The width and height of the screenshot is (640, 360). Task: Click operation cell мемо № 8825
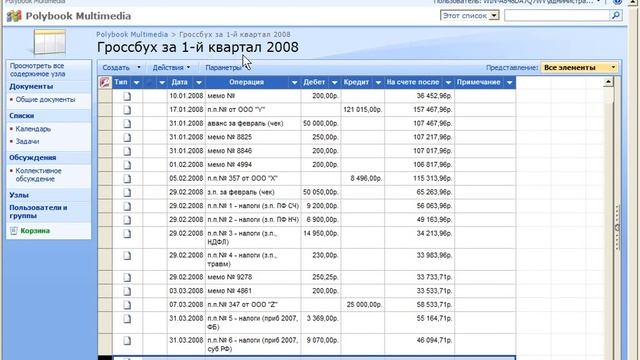click(253, 138)
